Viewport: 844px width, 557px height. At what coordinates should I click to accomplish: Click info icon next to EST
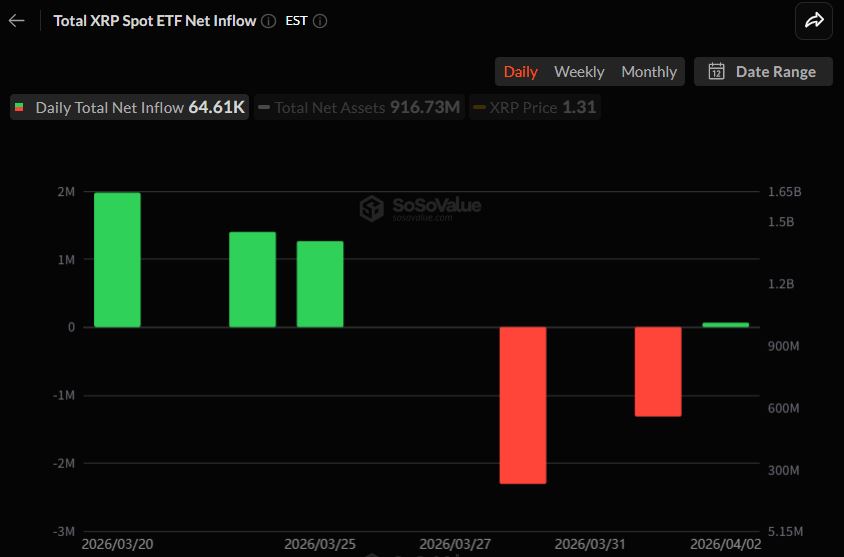pyautogui.click(x=319, y=20)
